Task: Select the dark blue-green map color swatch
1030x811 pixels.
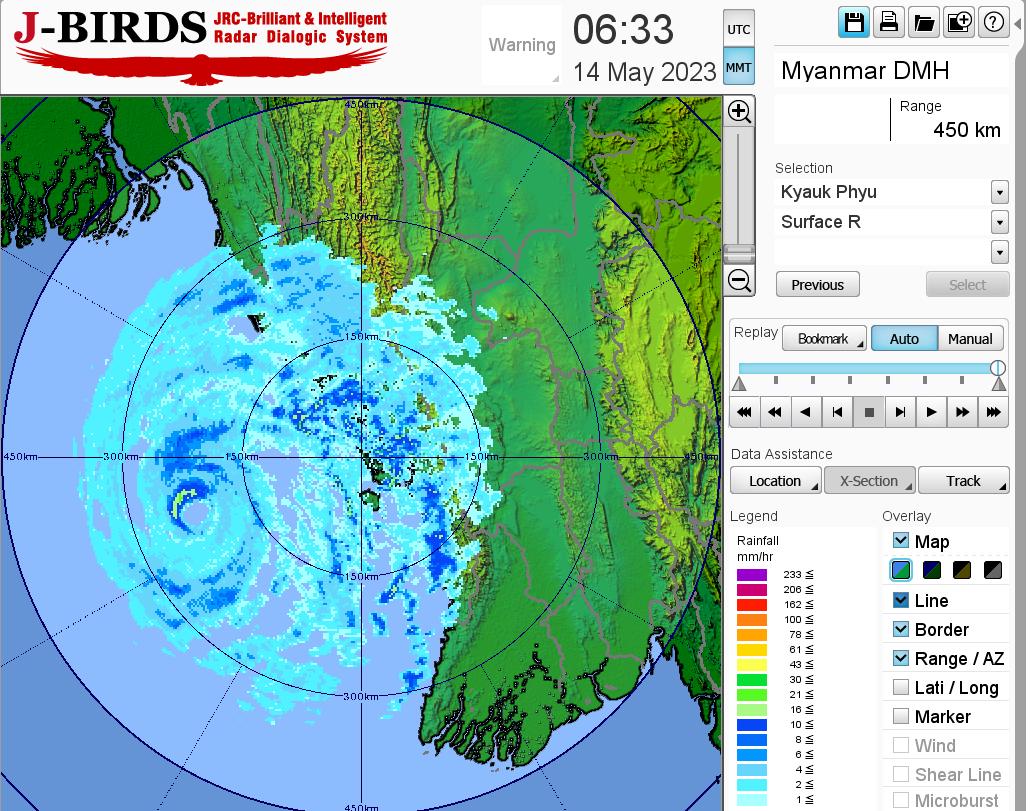Action: [932, 571]
